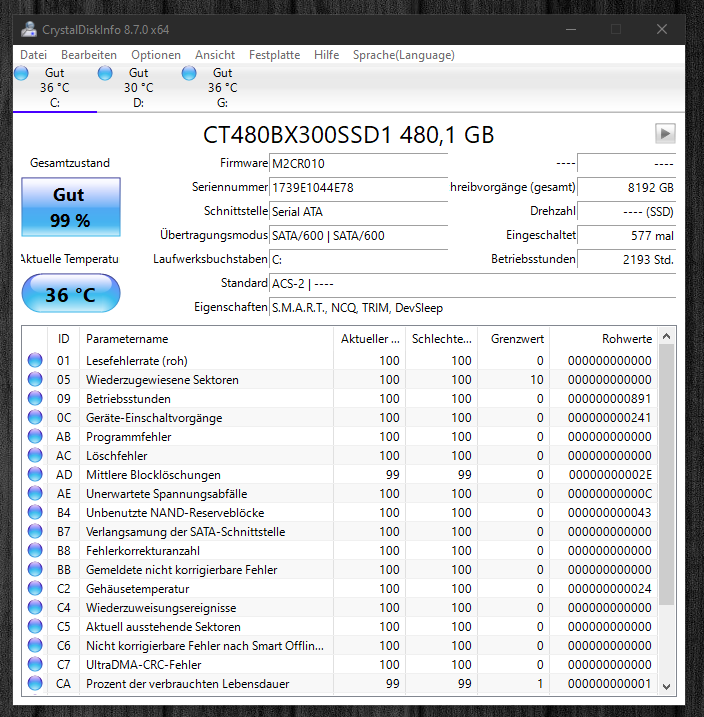Select the Mittlere Blocklöschungen row text
The image size is (704, 717).
coord(153,475)
